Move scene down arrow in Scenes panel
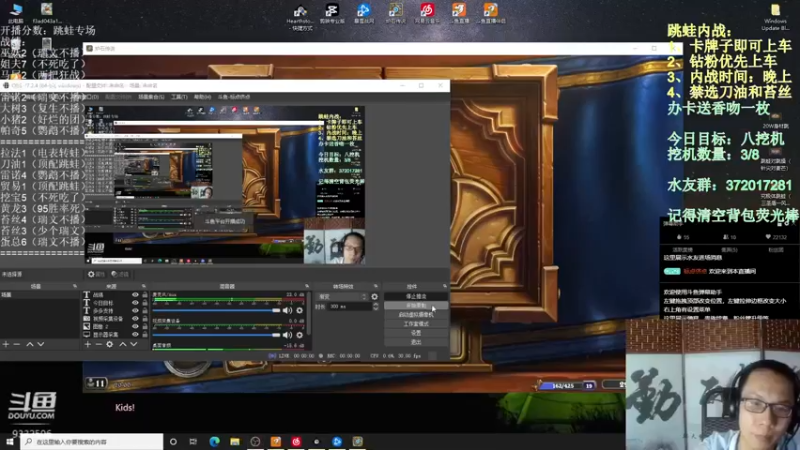 41,344
